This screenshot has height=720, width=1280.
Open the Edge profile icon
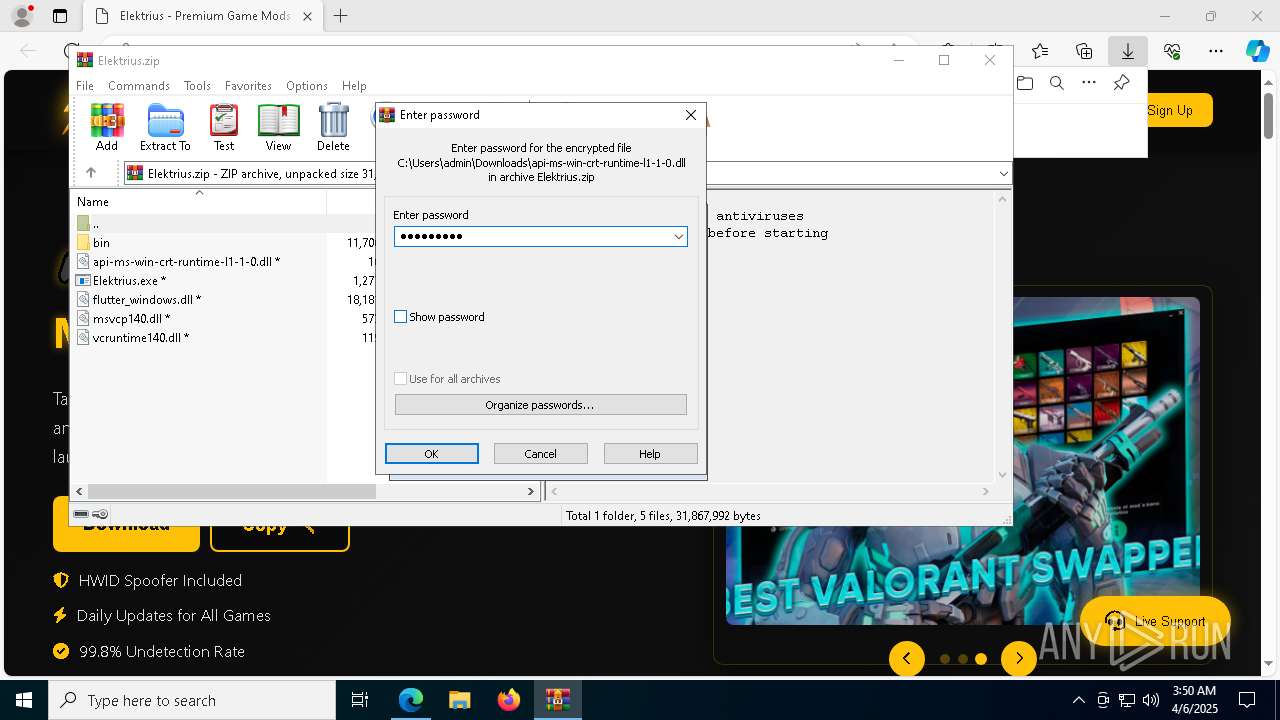click(x=21, y=16)
